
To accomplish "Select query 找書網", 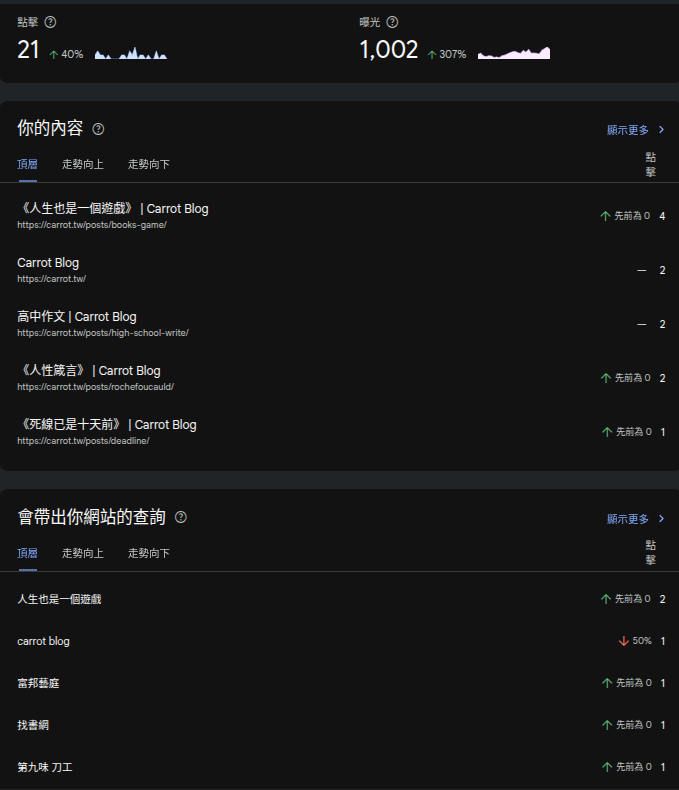I will click(x=33, y=725).
